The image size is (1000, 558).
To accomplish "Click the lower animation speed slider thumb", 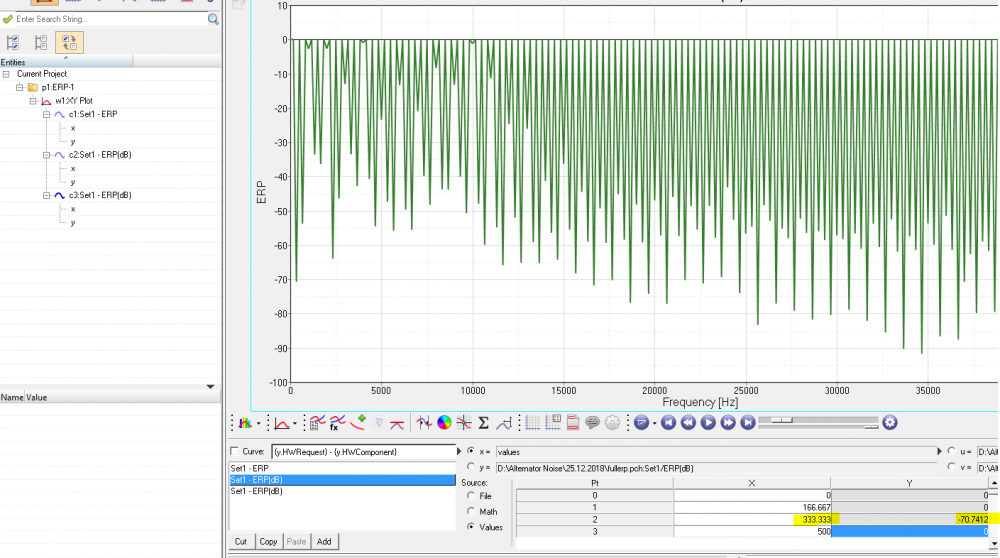I will (x=871, y=427).
